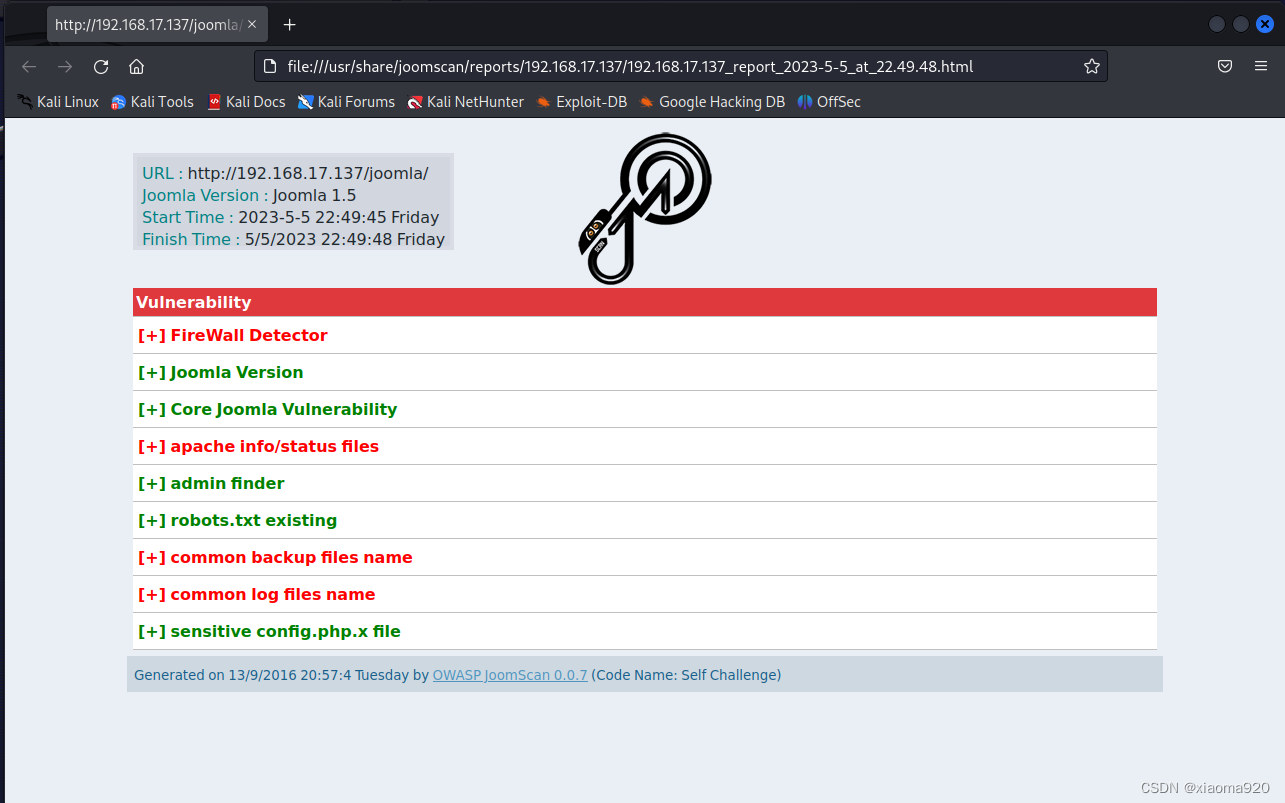Click the Start Time value text
Screen dimensions: 1285x803
(338, 217)
